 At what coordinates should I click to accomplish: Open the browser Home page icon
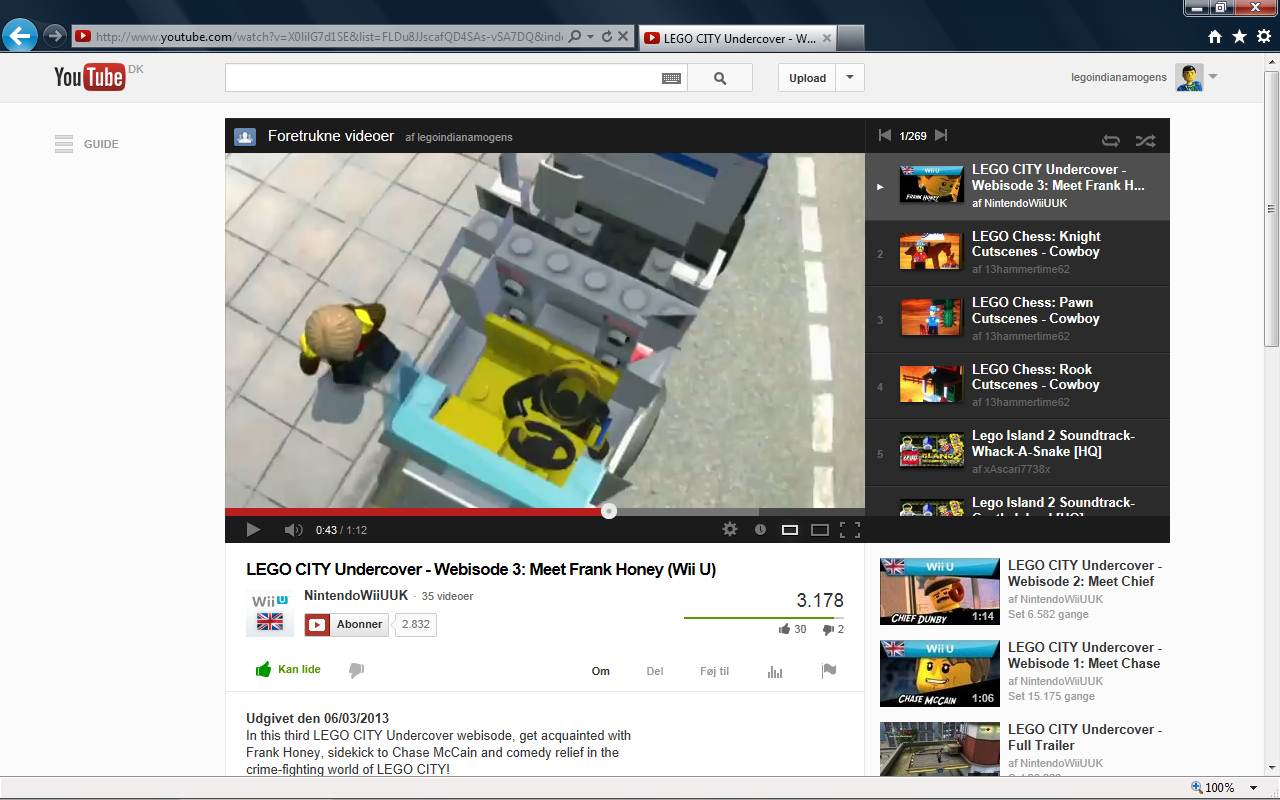(1215, 36)
